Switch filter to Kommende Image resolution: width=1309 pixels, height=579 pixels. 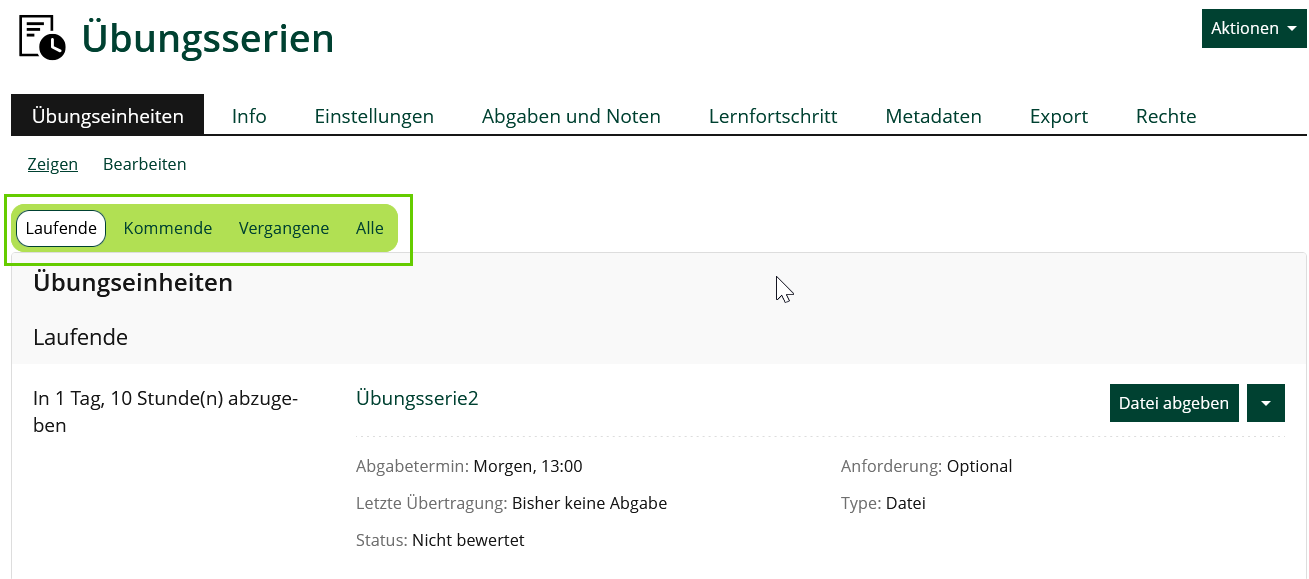[x=167, y=228]
